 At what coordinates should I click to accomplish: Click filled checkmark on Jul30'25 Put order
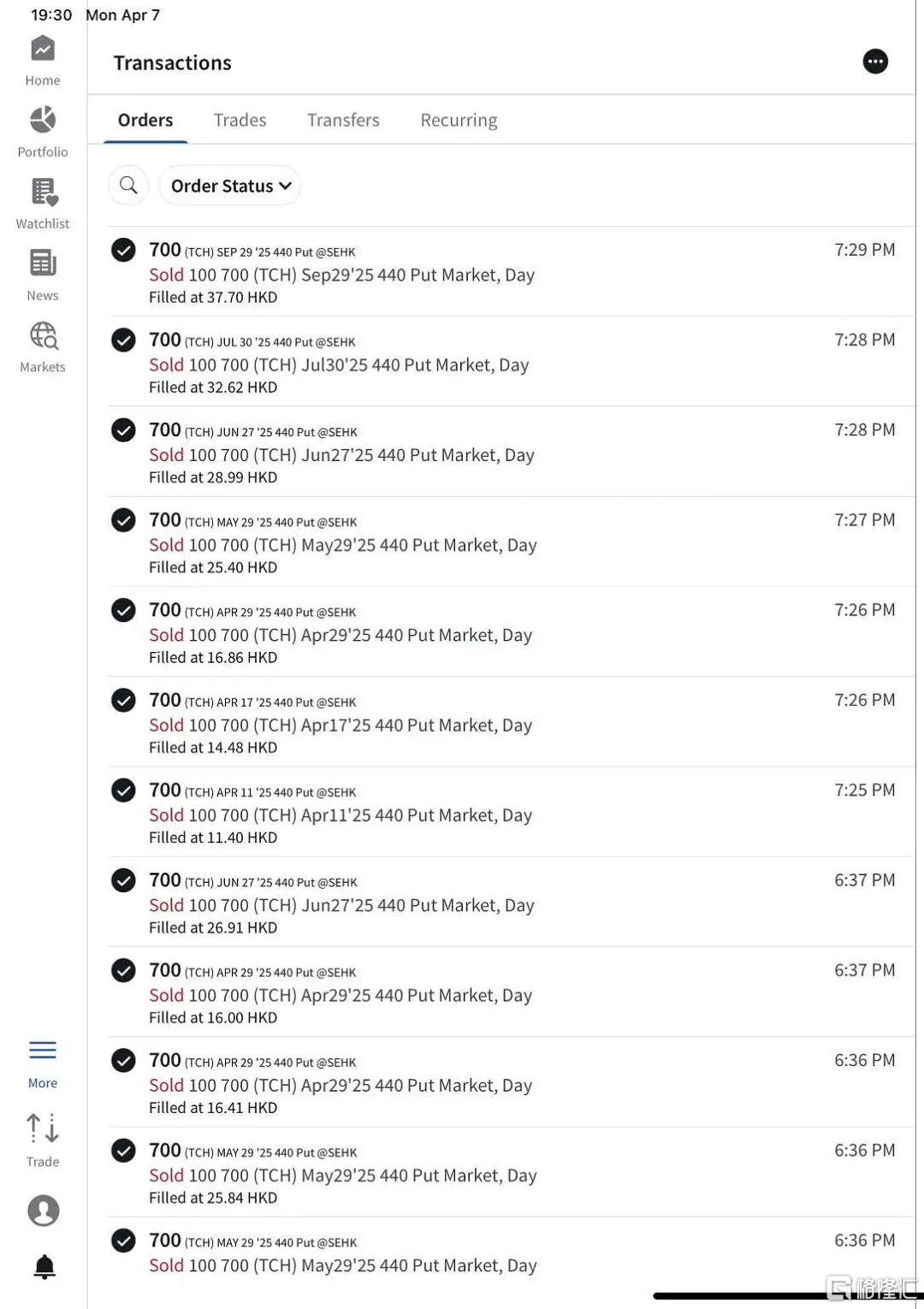[x=124, y=340]
